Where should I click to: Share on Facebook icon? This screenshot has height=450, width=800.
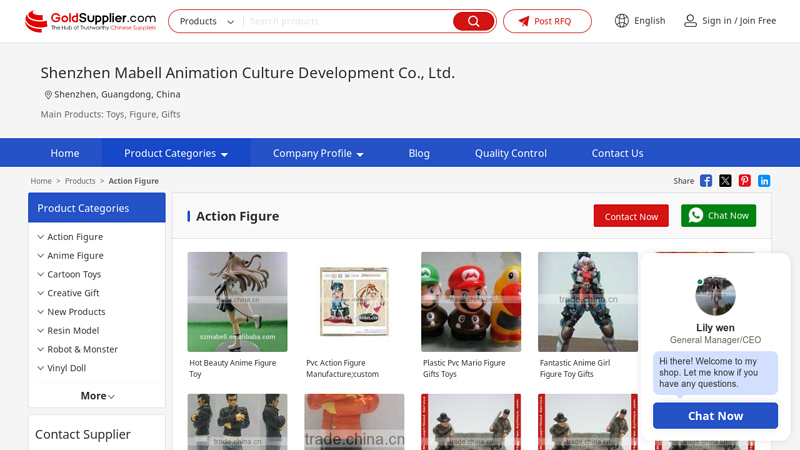pyautogui.click(x=706, y=181)
